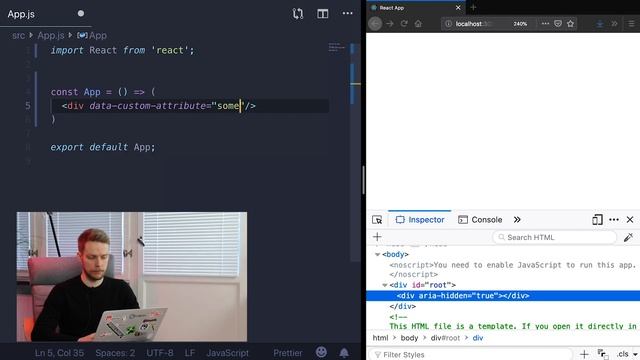
Task: Click line number 5 in the gutter
Action: tap(28, 106)
